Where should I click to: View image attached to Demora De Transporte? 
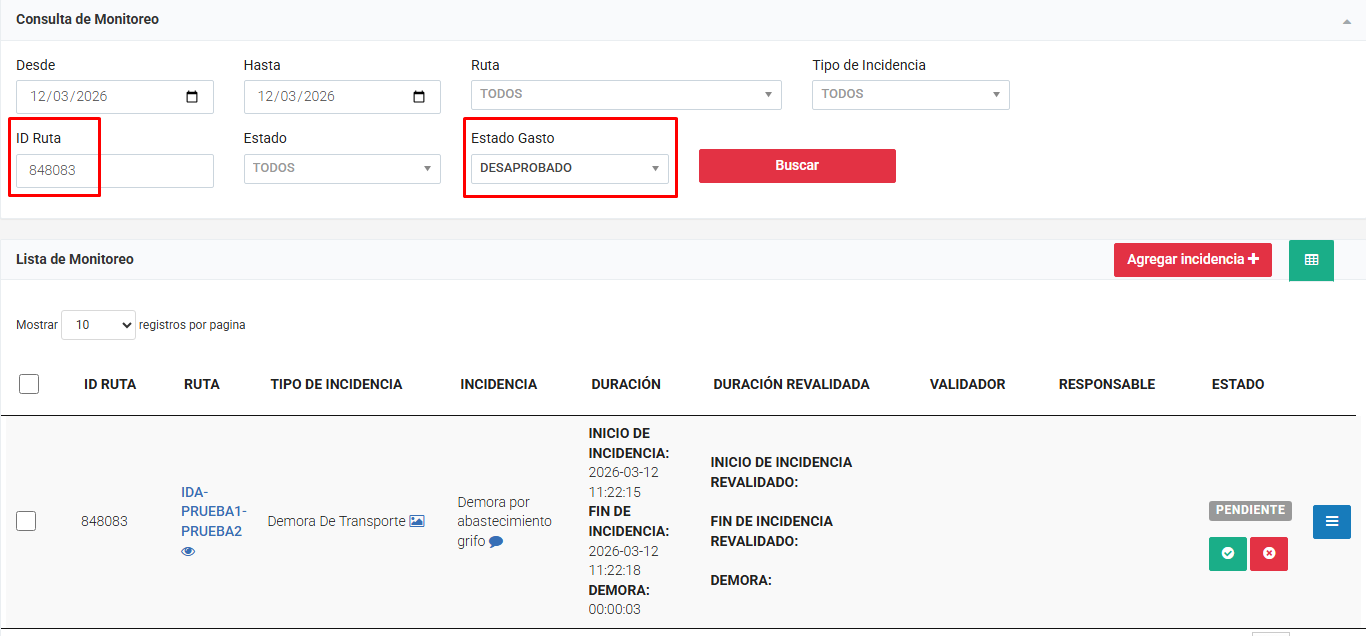417,521
